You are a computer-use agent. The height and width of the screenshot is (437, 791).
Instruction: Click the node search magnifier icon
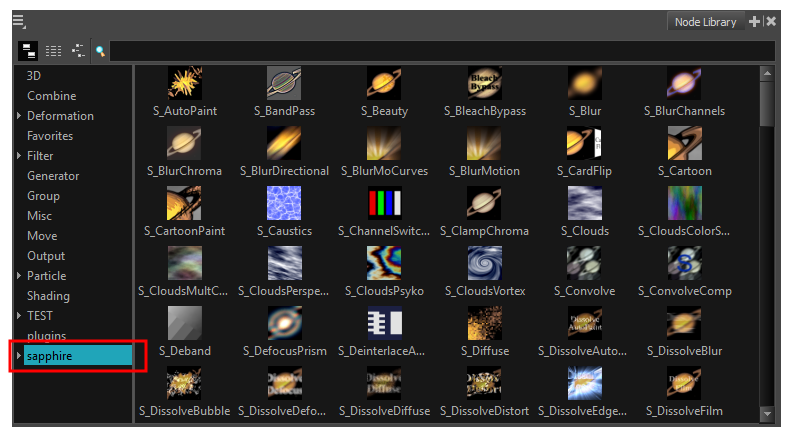pyautogui.click(x=100, y=50)
